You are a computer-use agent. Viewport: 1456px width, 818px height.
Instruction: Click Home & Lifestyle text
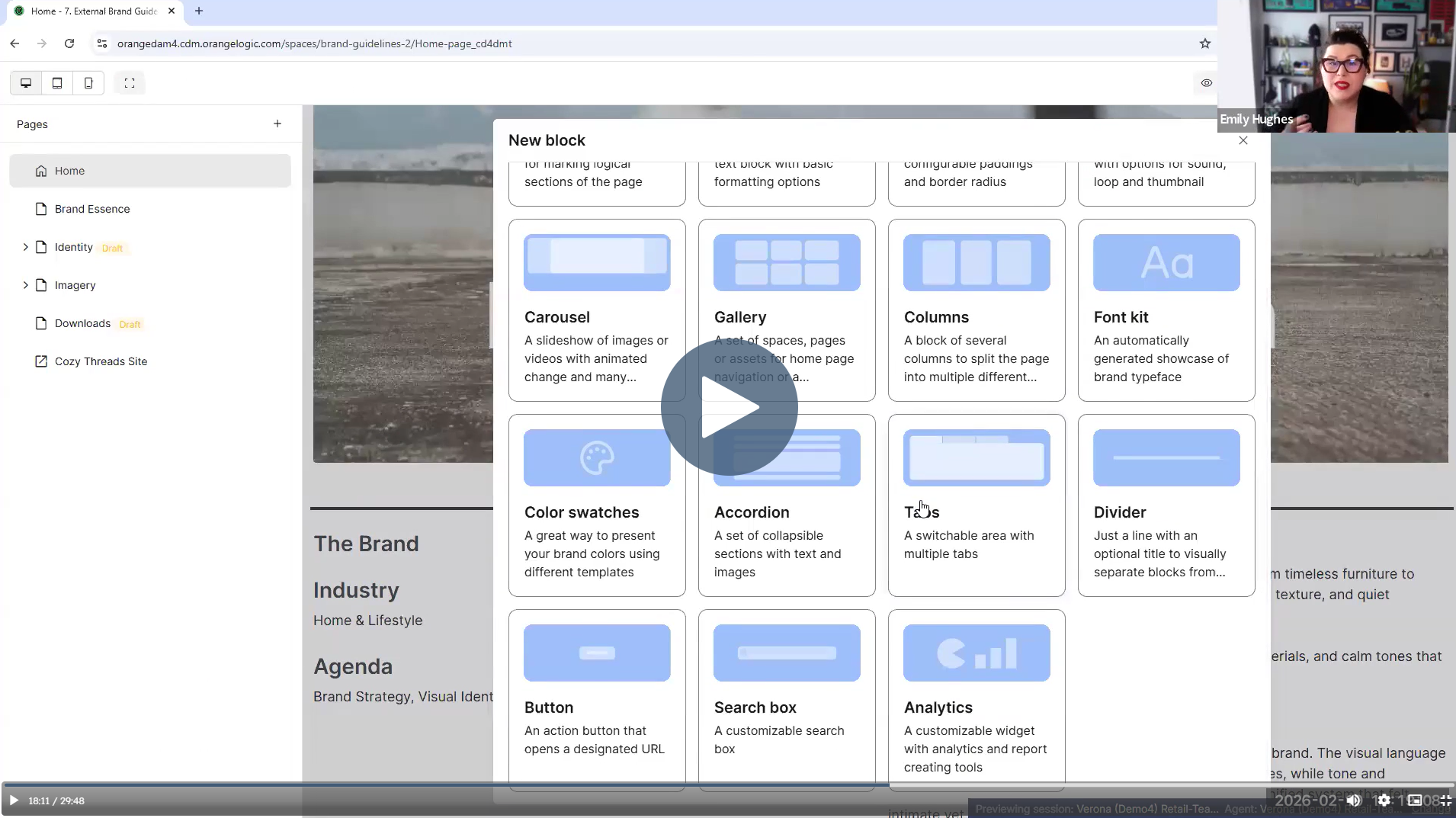pos(367,621)
